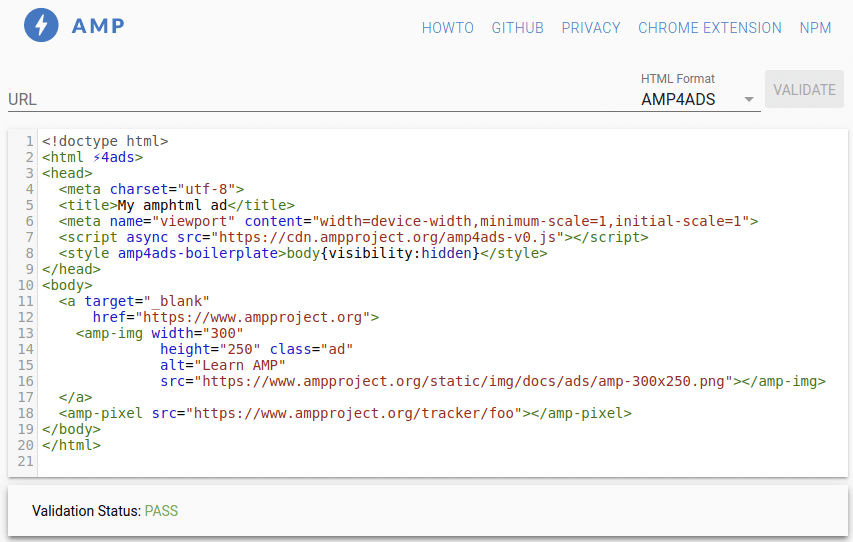Open the GITHUB link
The height and width of the screenshot is (542, 853).
pos(517,28)
